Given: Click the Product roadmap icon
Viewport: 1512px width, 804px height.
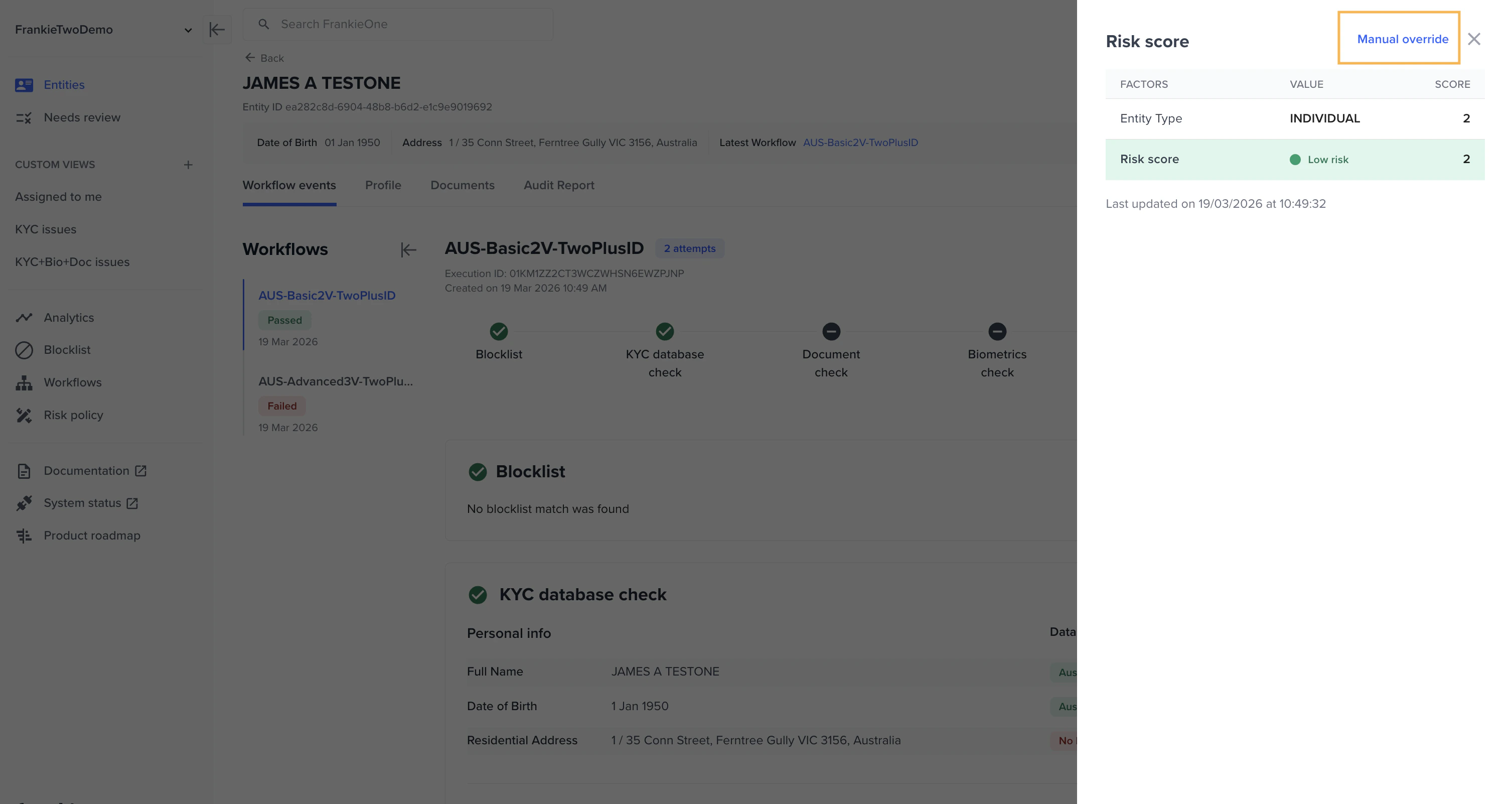Looking at the screenshot, I should (24, 535).
